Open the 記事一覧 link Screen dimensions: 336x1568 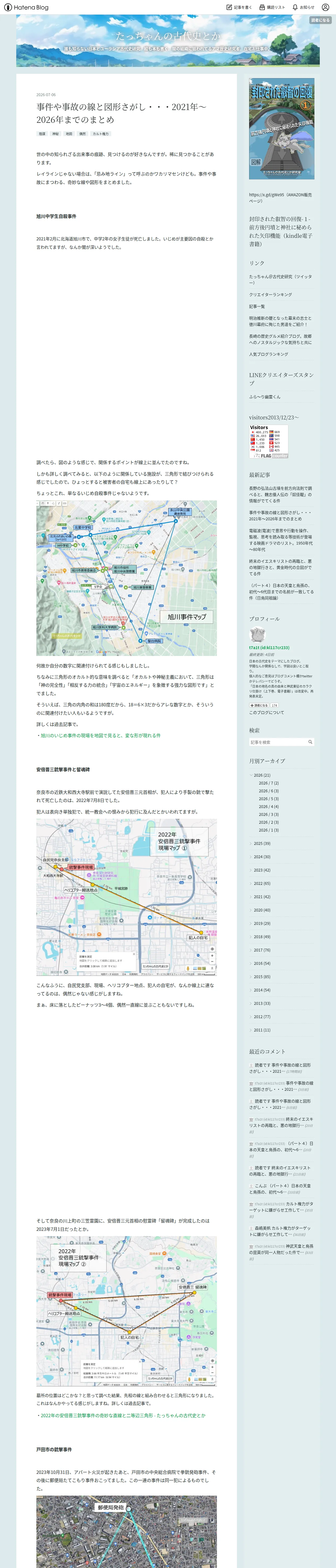click(x=257, y=307)
